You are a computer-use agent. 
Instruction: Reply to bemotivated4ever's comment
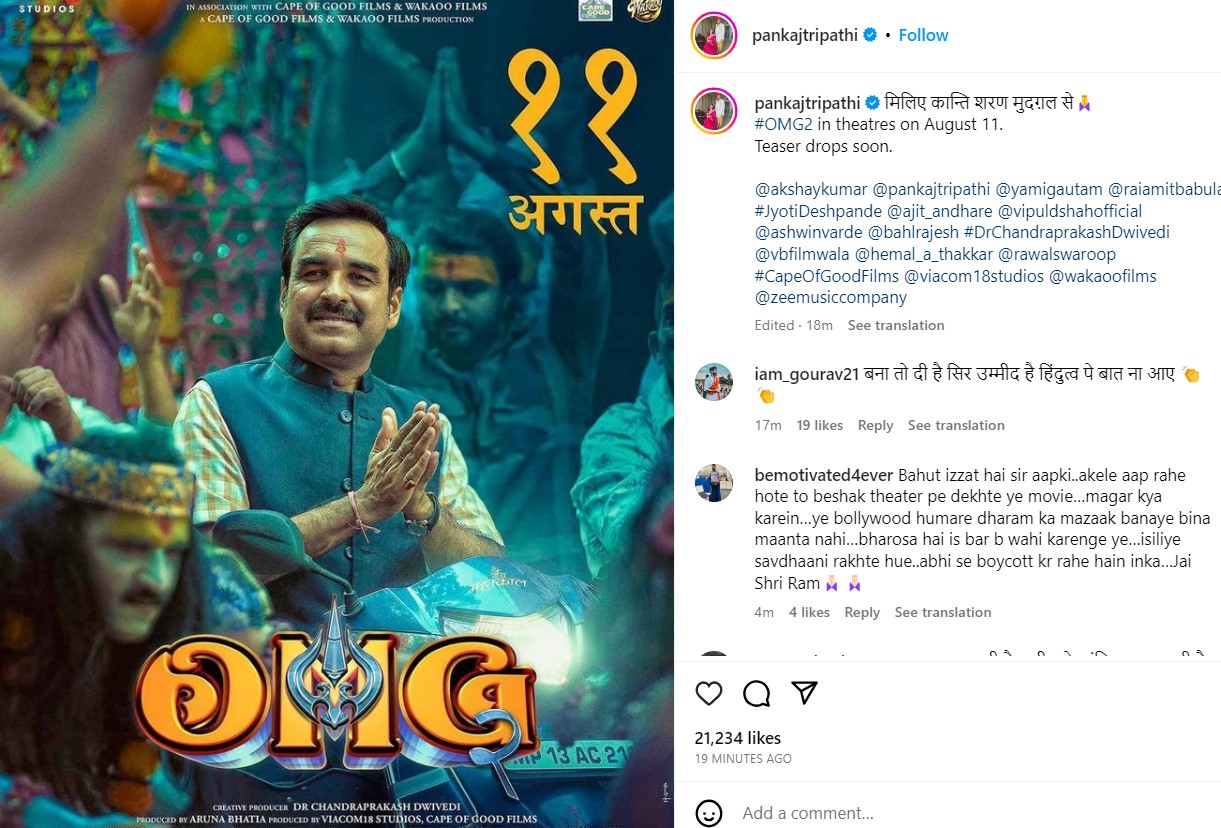pyautogui.click(x=862, y=612)
